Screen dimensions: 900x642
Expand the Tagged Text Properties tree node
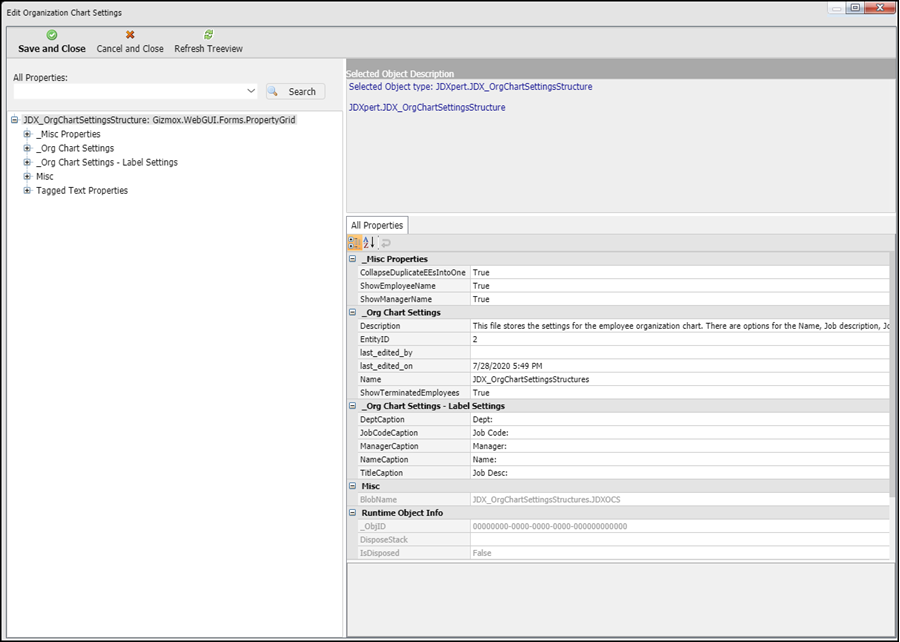[x=27, y=189]
